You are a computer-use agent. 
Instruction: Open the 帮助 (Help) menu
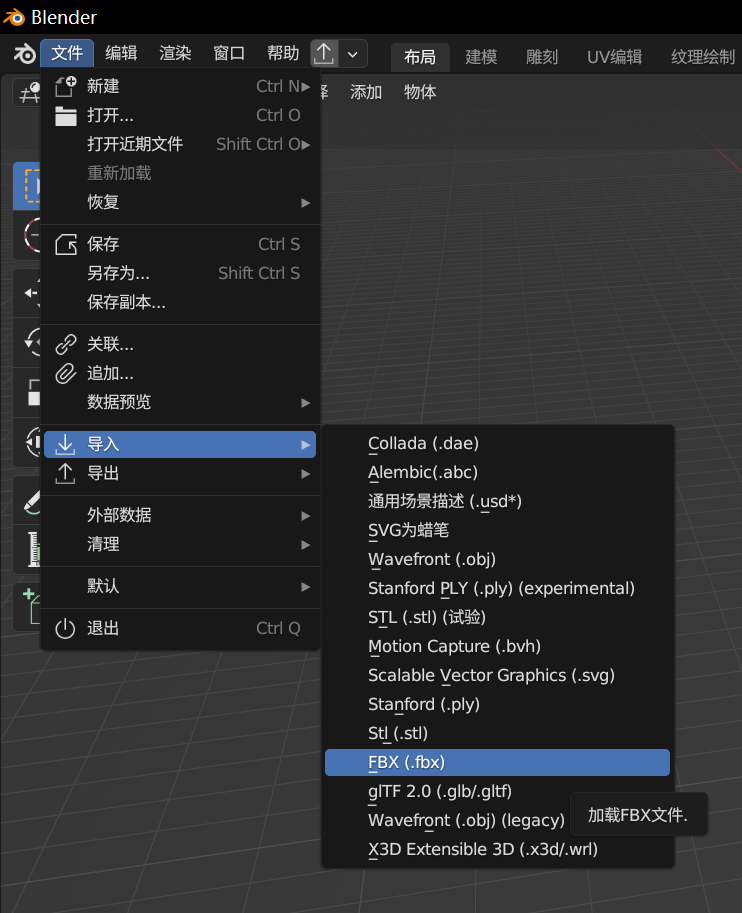tap(283, 54)
